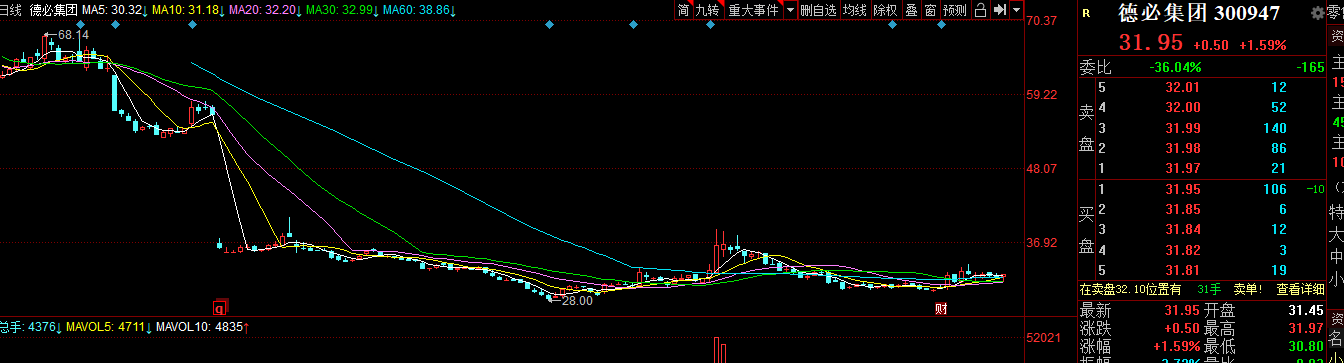
Task: Click the R marker beside stock name
Action: (x=1087, y=14)
